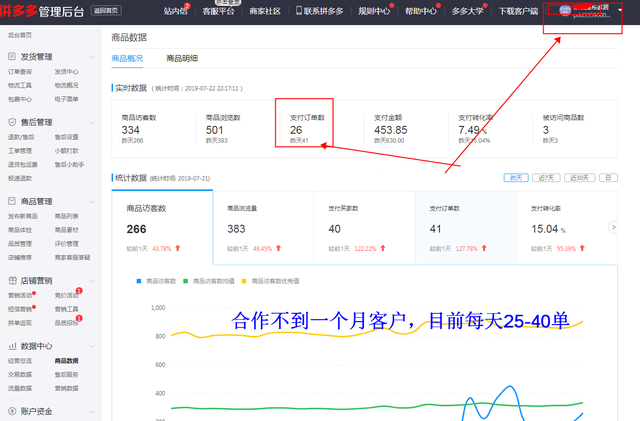Toggle the yellow 商品访客数优秀值 legend swatch
Viewport: 640px width, 421px height.
coord(244,281)
